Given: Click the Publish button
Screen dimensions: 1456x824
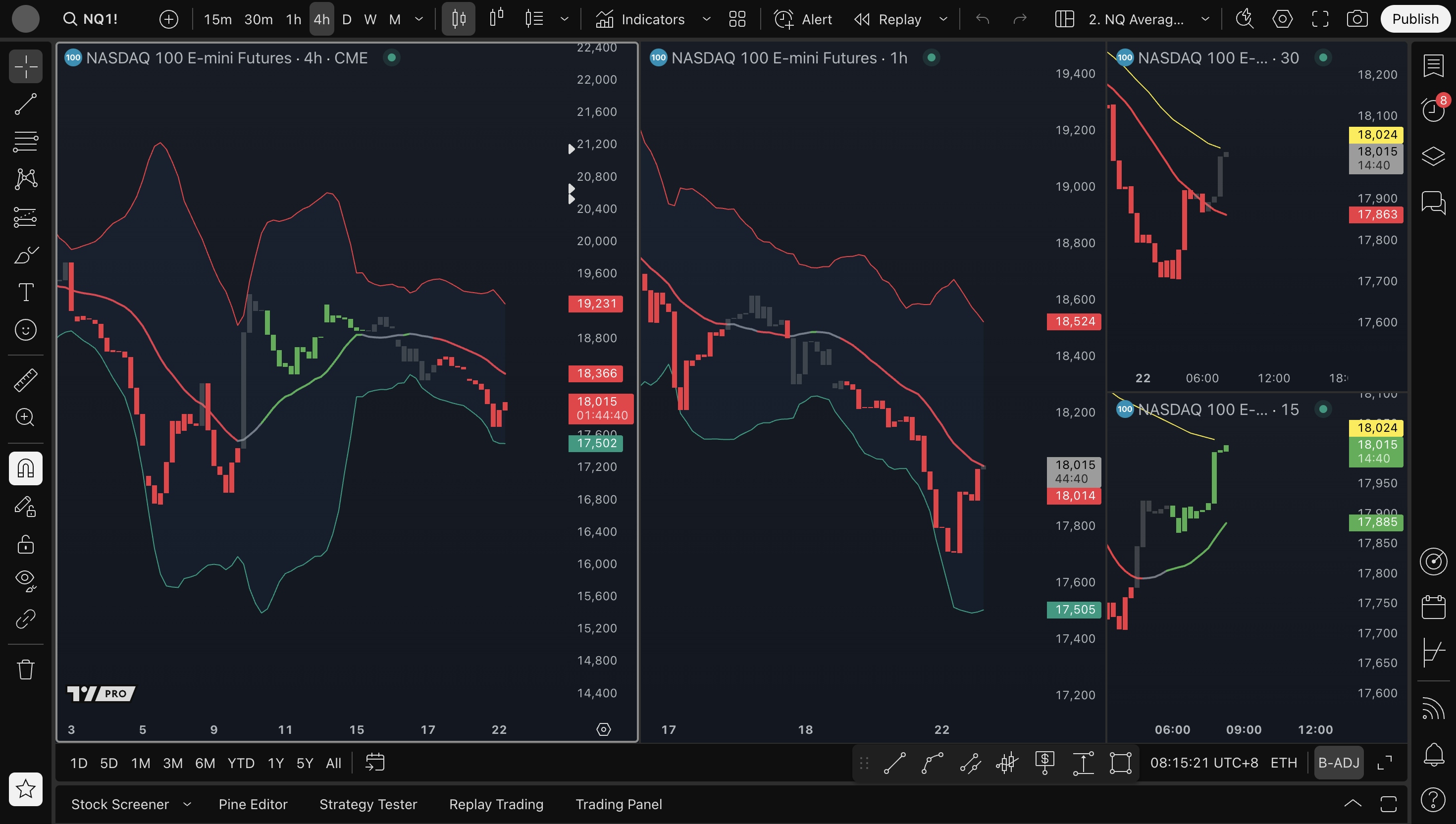Looking at the screenshot, I should click(1415, 19).
